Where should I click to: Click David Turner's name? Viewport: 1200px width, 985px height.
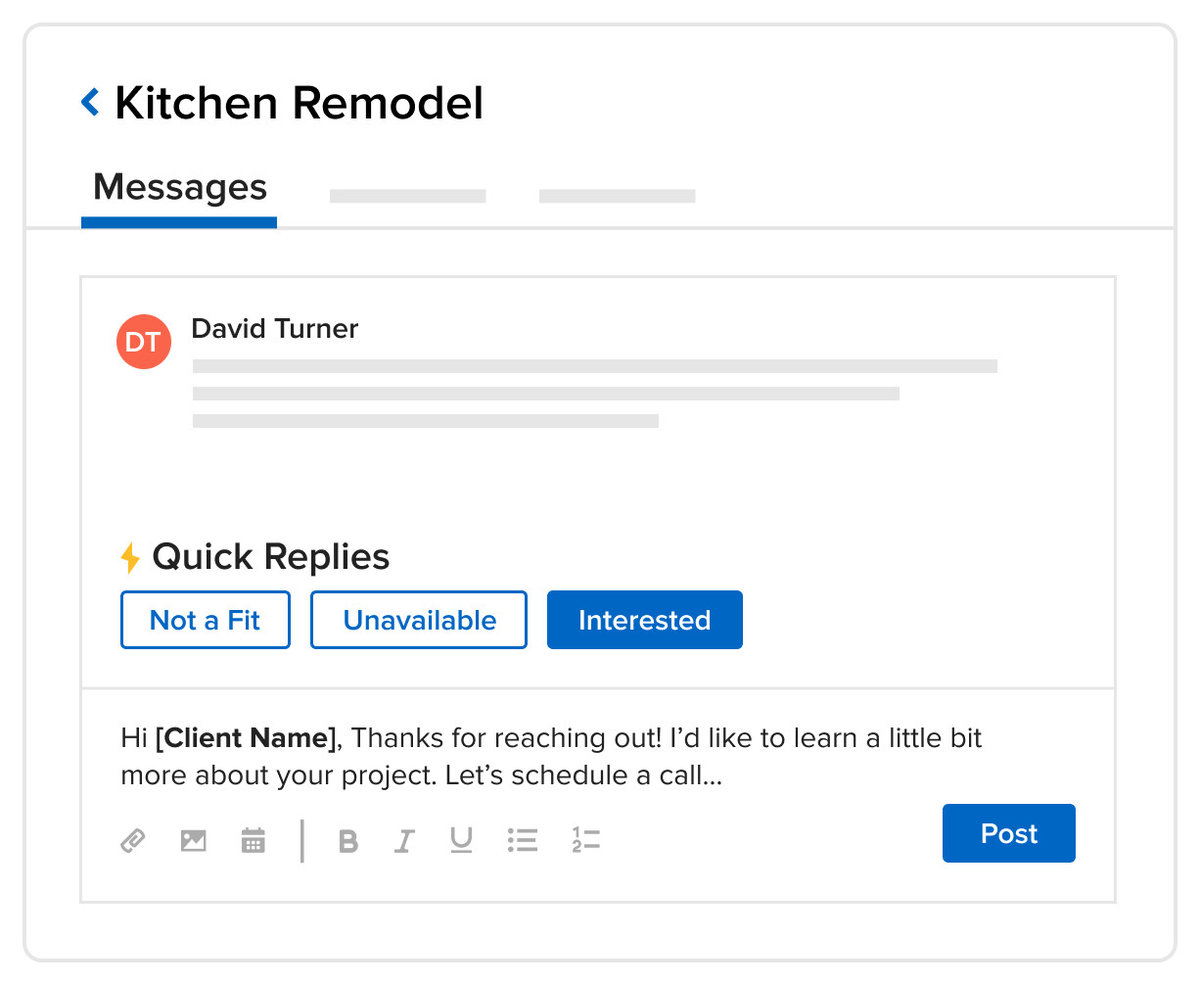coord(274,329)
